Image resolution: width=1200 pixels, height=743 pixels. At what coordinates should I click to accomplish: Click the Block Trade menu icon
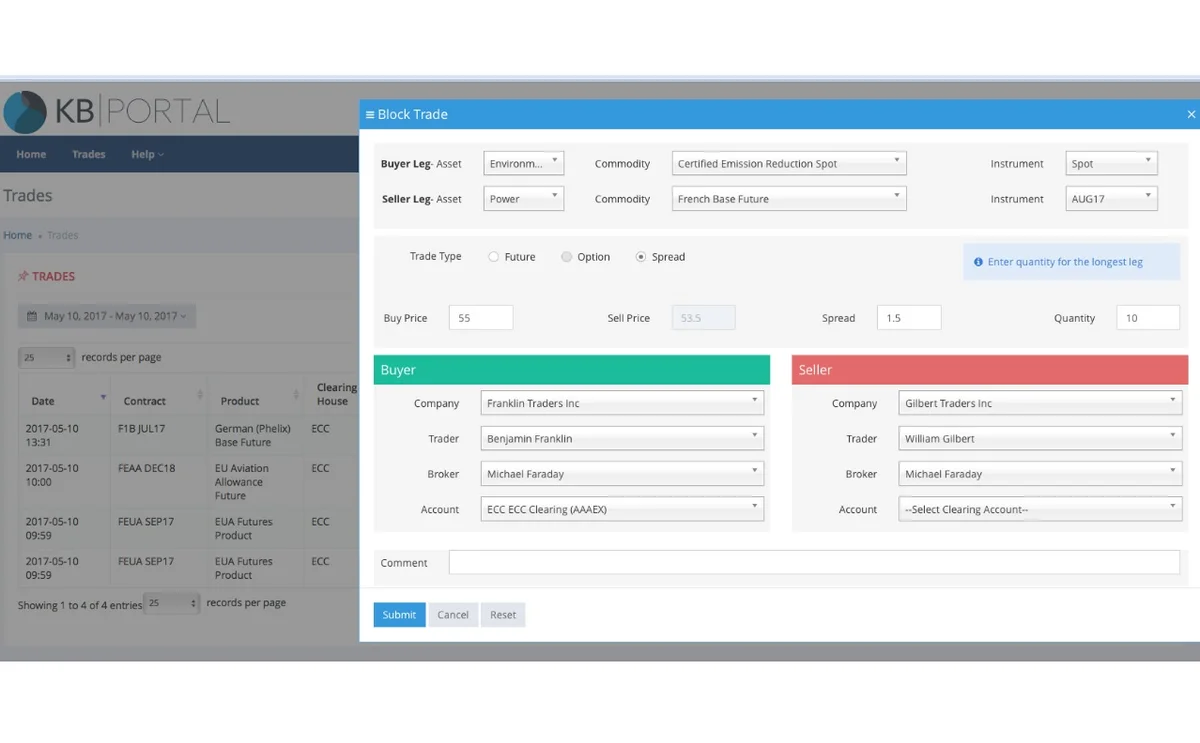coord(370,115)
